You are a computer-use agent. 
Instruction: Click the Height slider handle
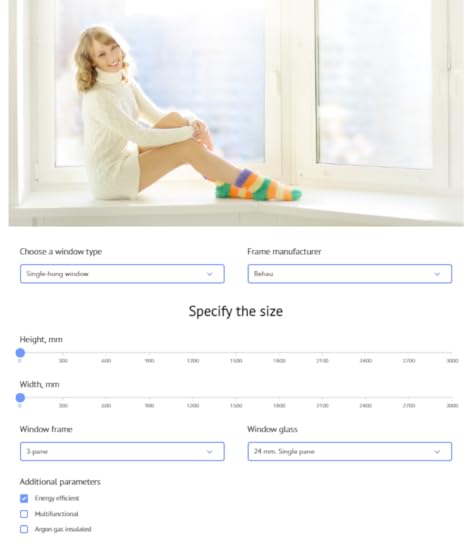pos(20,353)
